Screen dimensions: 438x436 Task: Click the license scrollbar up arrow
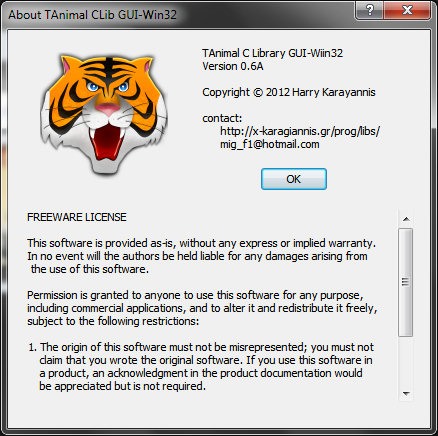pos(406,219)
